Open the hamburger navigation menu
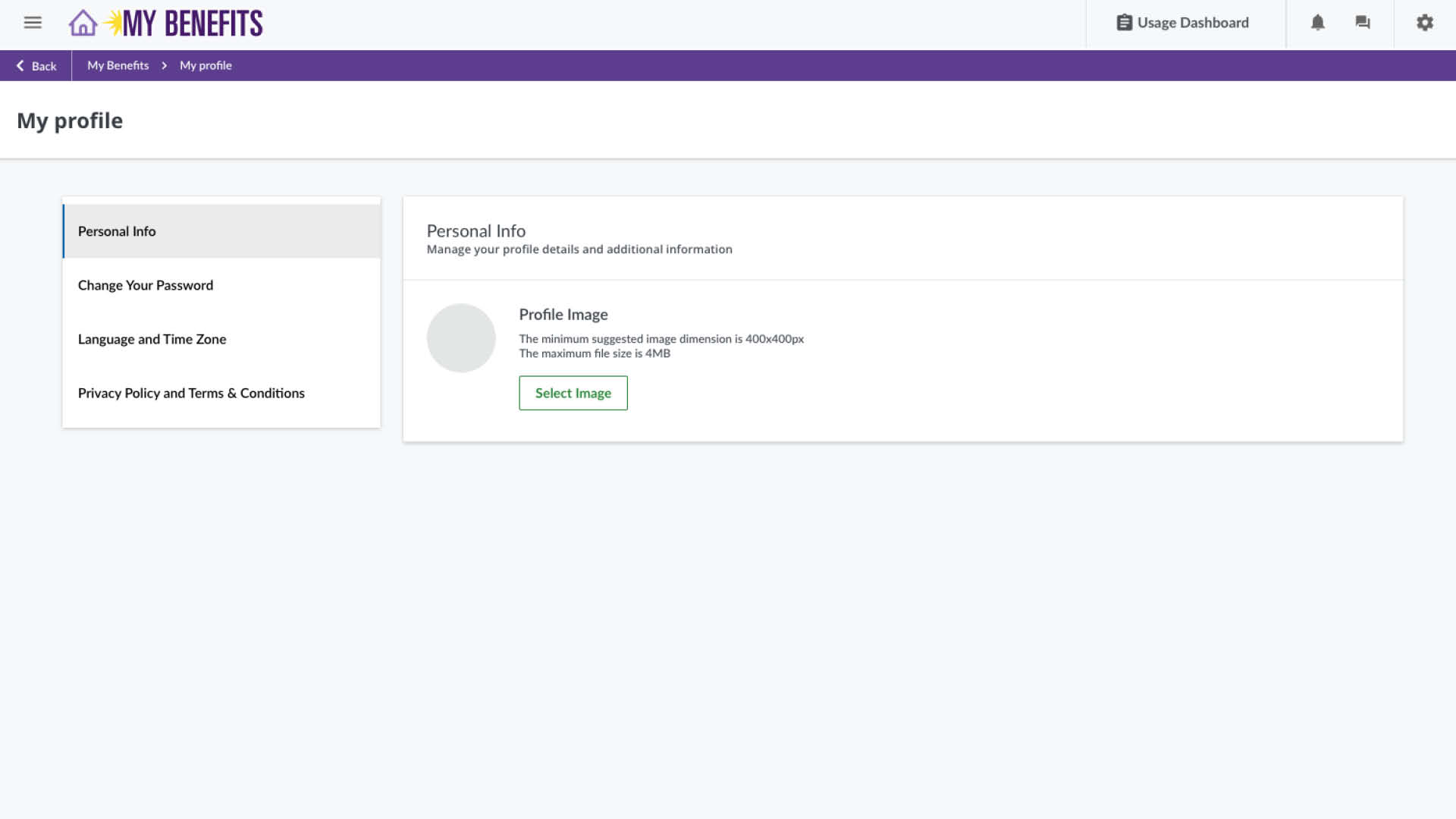The width and height of the screenshot is (1456, 819). point(33,23)
